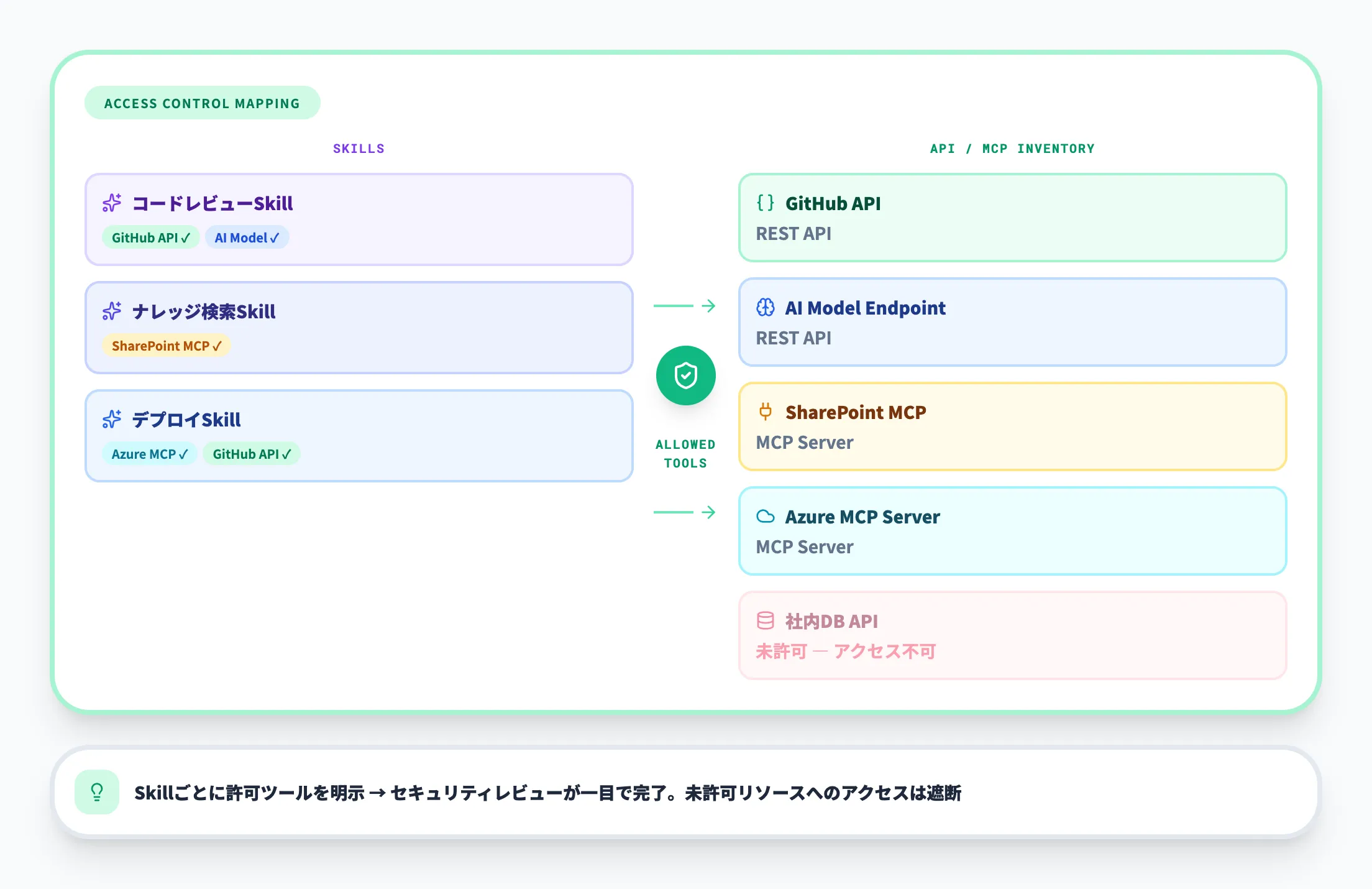Click the brain icon on AI Model Endpoint
Screen dimensions: 1372x889
point(765,307)
